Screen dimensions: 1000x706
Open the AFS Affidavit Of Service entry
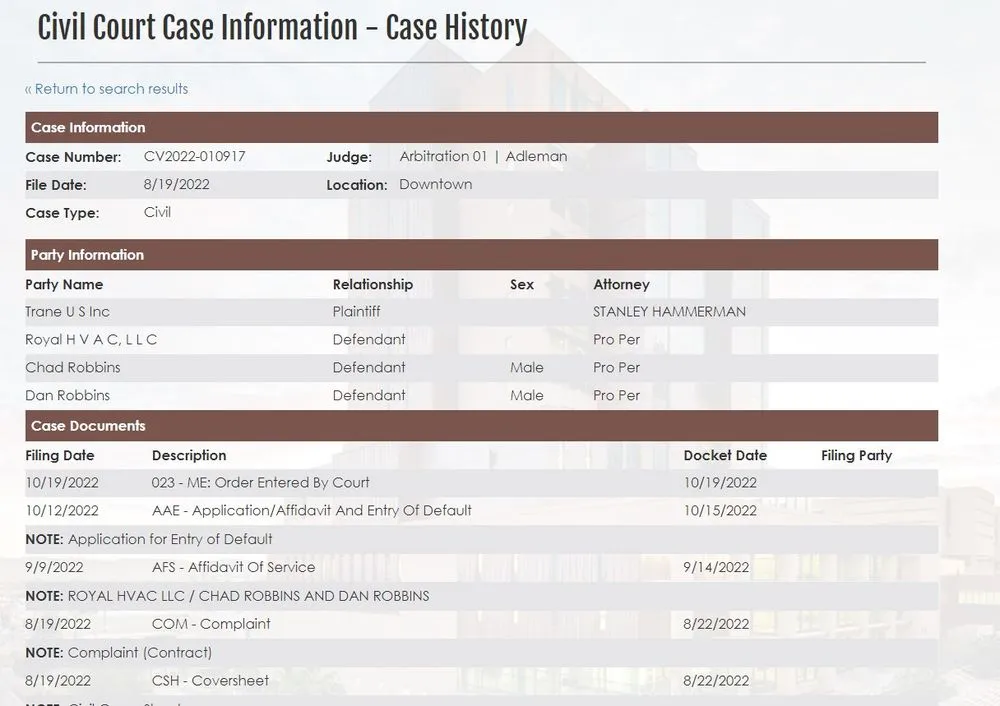point(233,568)
